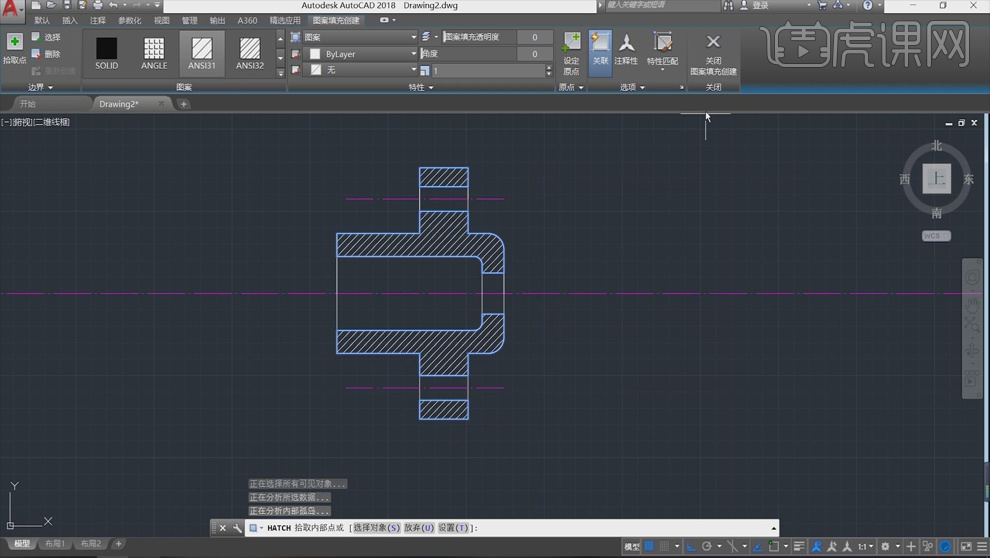Click the Pick Points (拾取点) hatch button
This screenshot has height=558, width=990.
[x=14, y=49]
